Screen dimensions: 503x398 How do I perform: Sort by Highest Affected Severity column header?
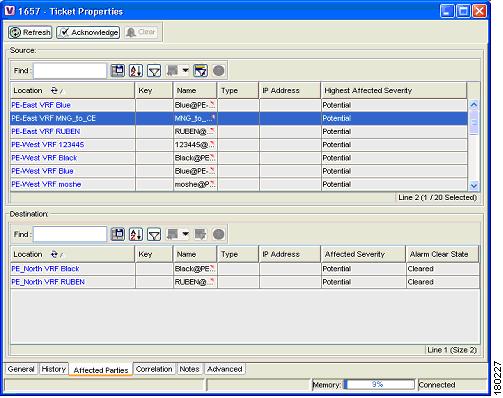click(x=394, y=90)
